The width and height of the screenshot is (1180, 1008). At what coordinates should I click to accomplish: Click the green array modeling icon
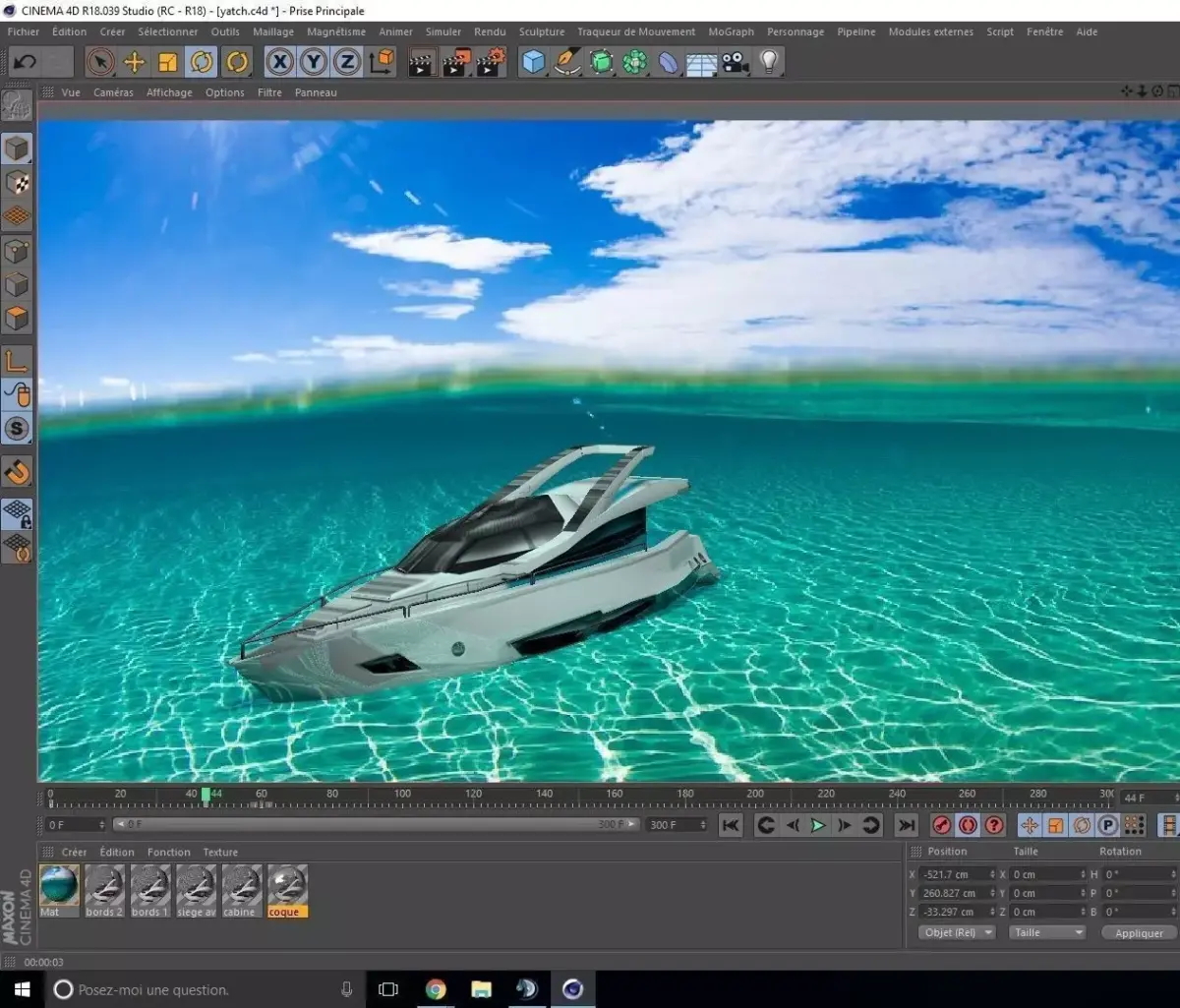tap(635, 63)
